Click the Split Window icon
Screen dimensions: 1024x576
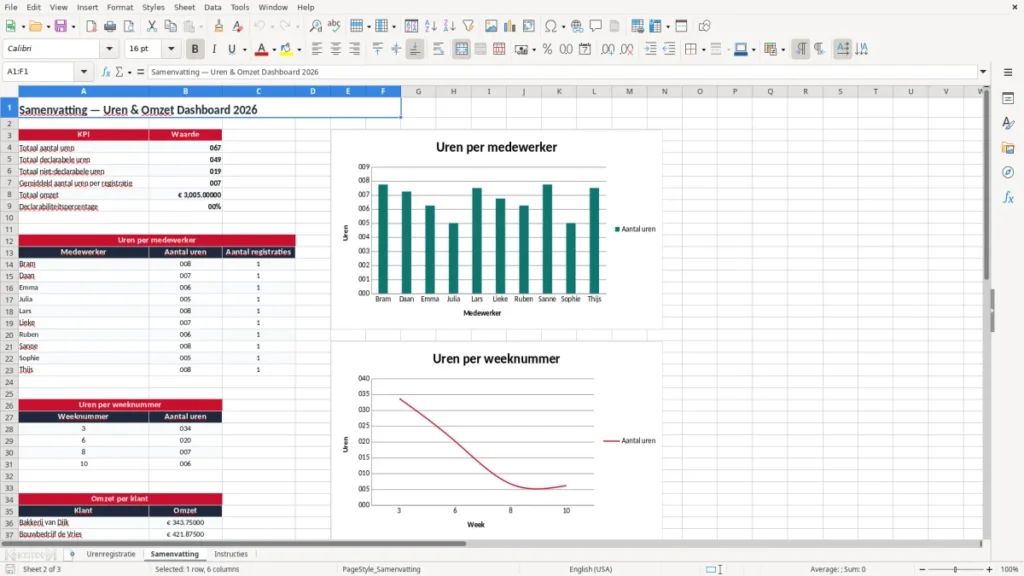681,26
